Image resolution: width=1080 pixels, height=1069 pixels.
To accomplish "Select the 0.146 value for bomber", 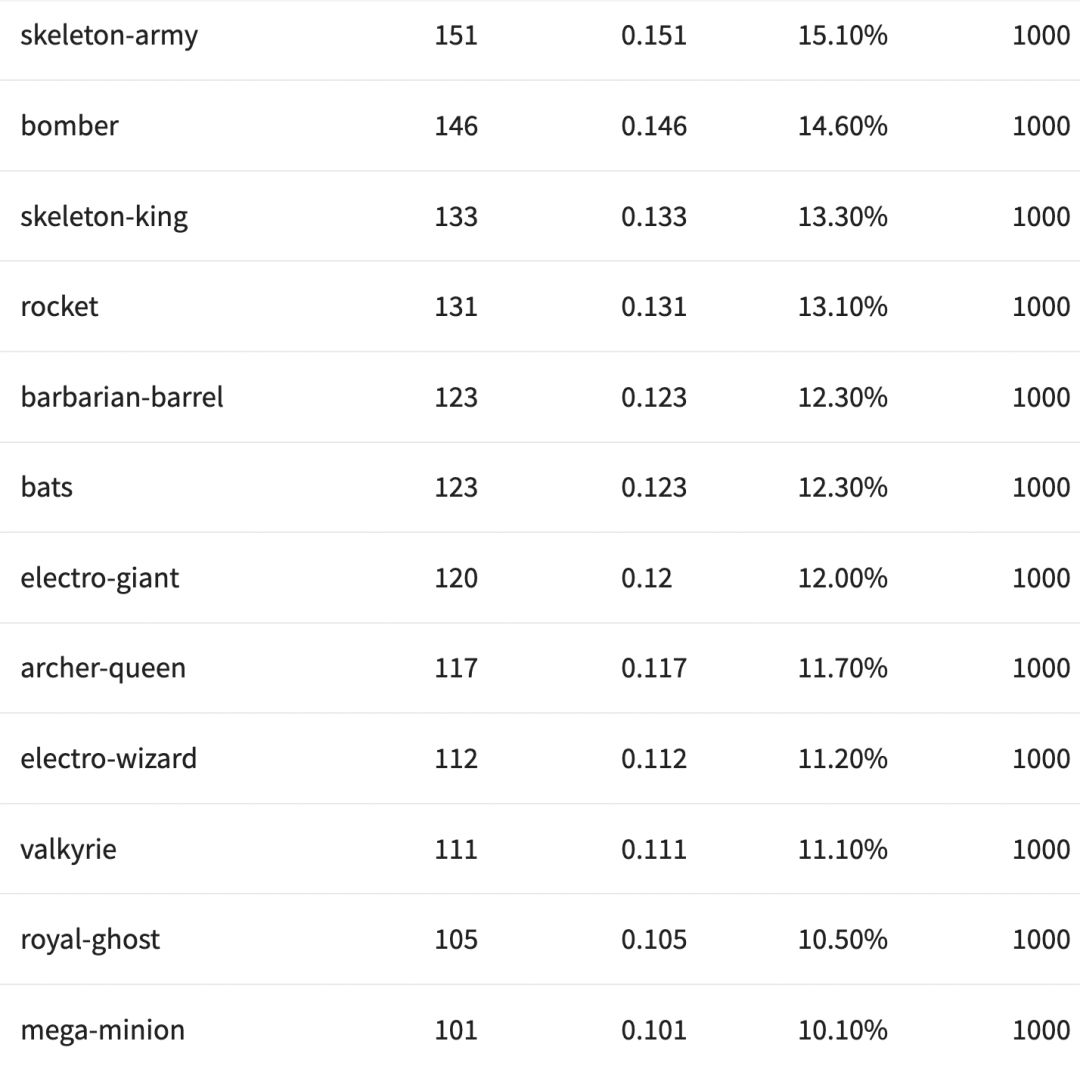I will [x=654, y=126].
